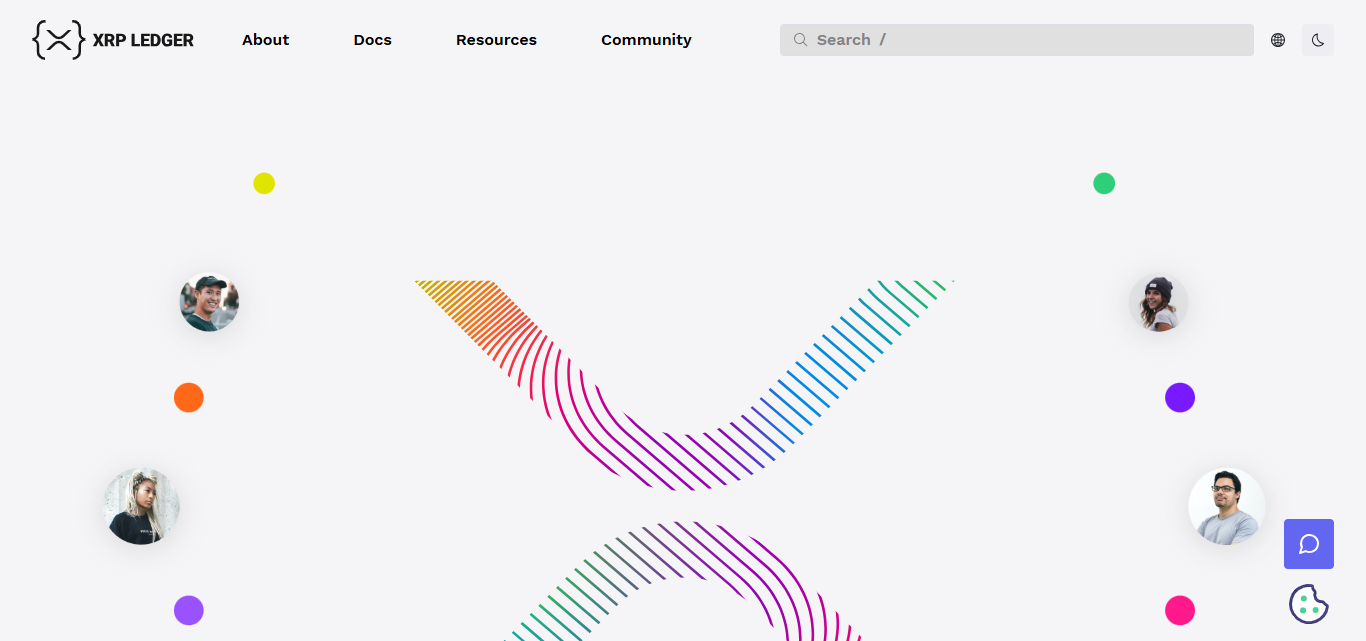Click the XRP Ledger logo

[113, 40]
